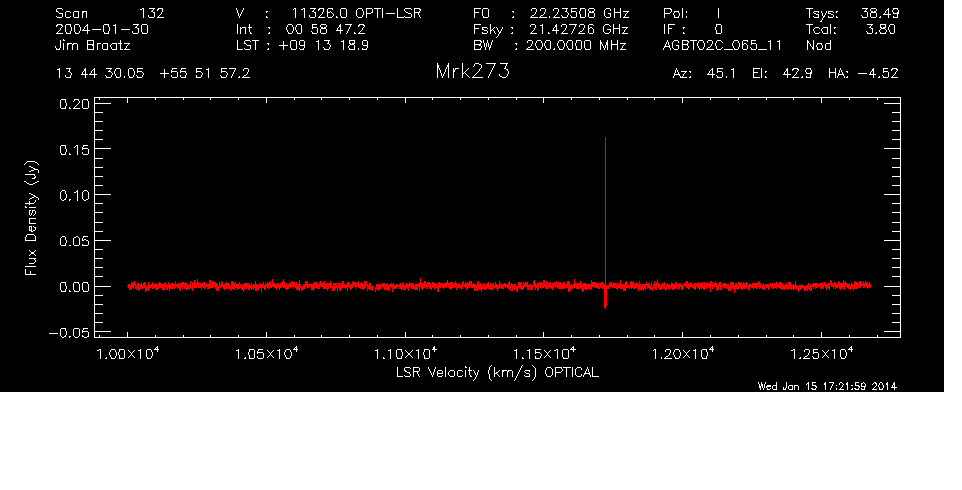This screenshot has width=962, height=490.
Task: Click the observation date 2004-01-30
Action: [x=102, y=29]
